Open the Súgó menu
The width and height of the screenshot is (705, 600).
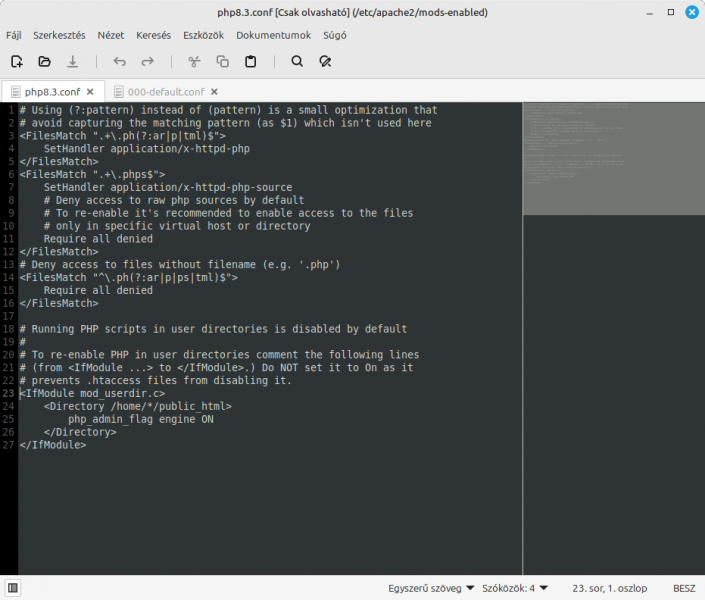[335, 35]
